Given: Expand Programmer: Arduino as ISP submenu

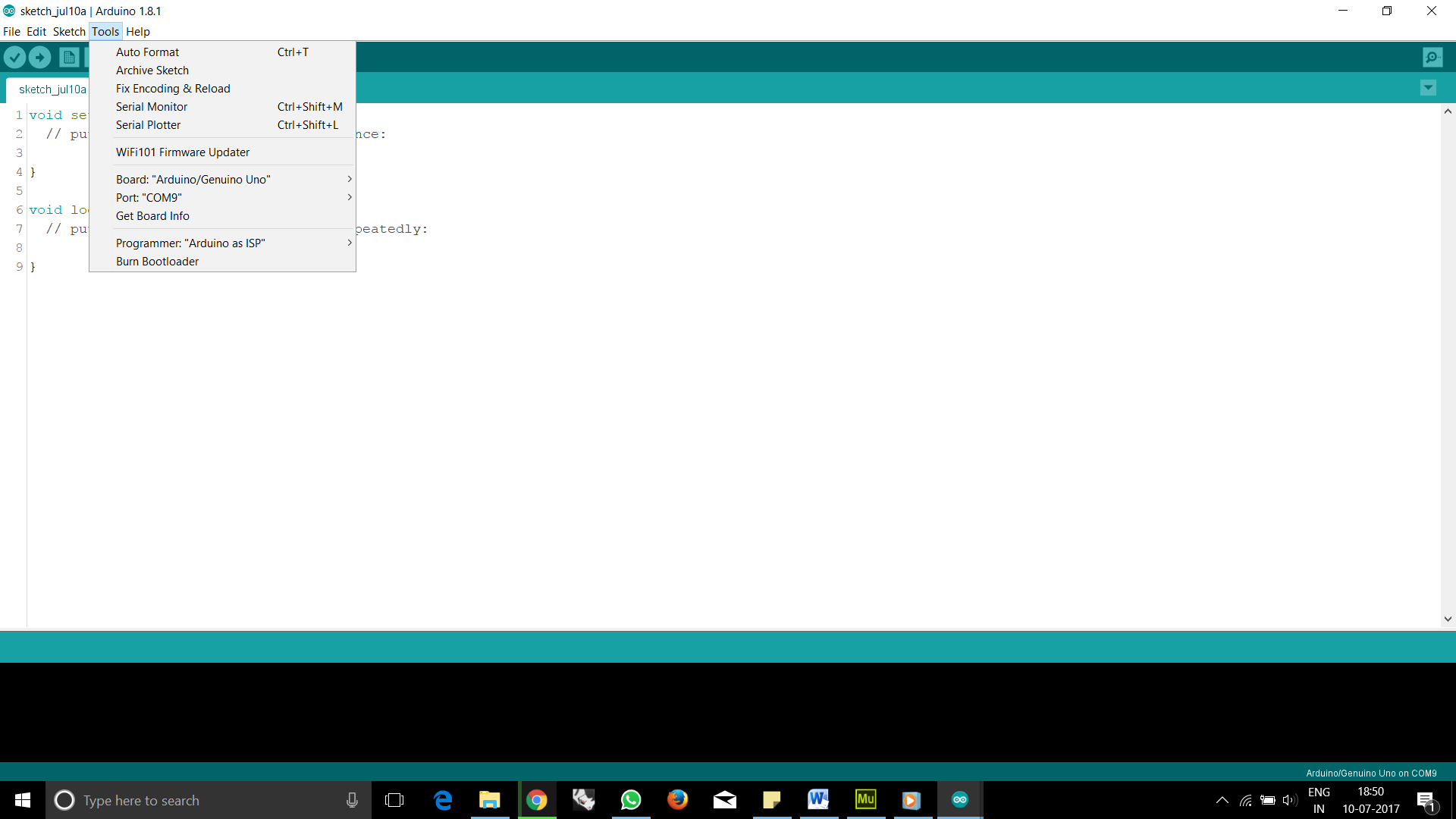Looking at the screenshot, I should pyautogui.click(x=222, y=243).
